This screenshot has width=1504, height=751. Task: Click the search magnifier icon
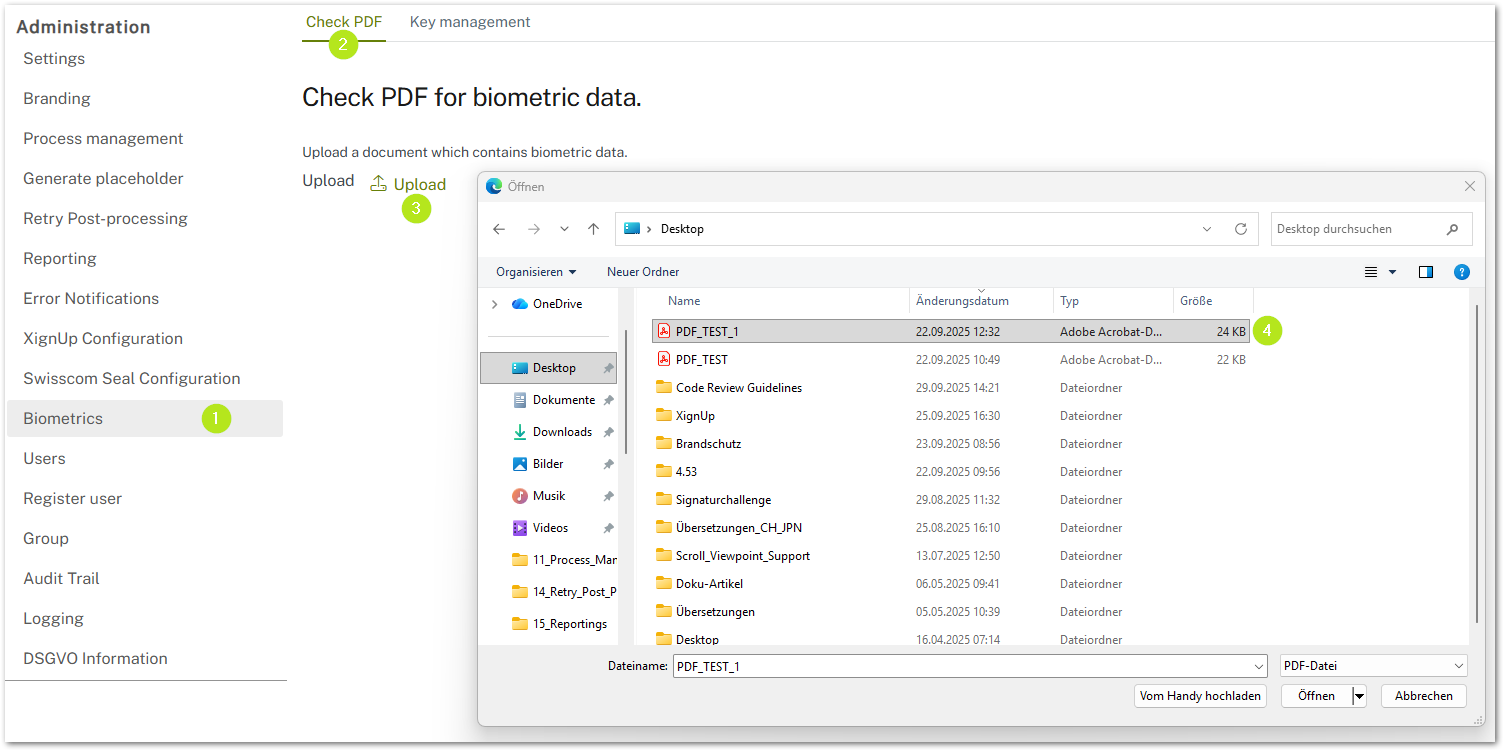pos(1452,229)
